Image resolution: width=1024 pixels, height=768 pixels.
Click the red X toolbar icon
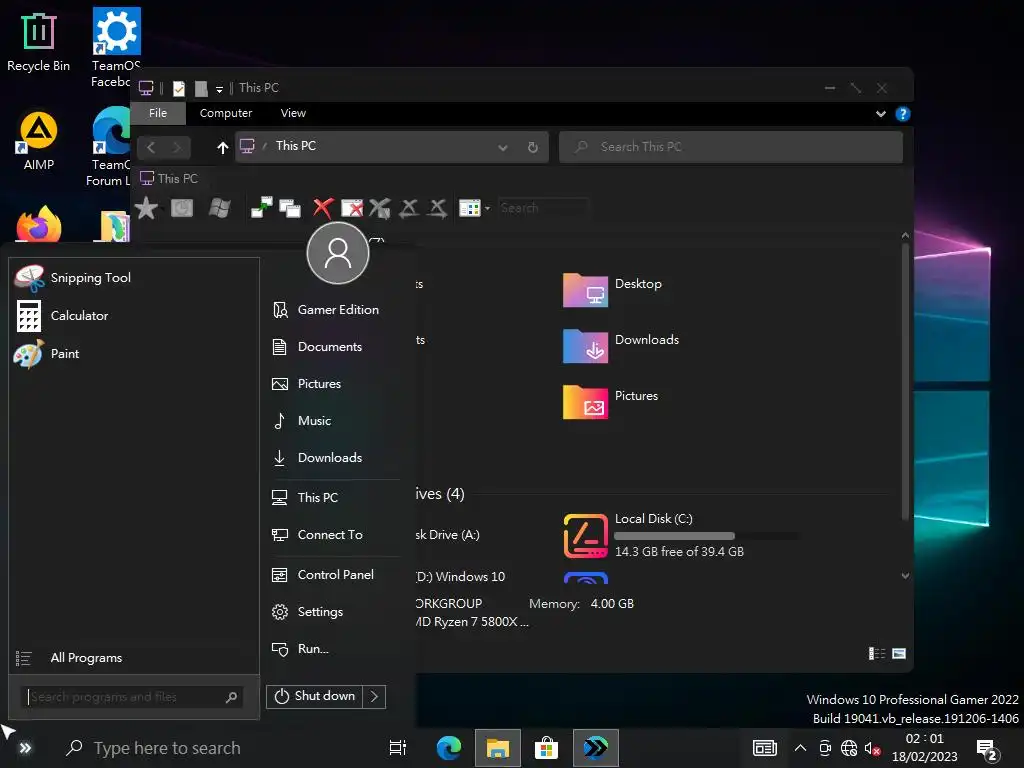pos(323,208)
